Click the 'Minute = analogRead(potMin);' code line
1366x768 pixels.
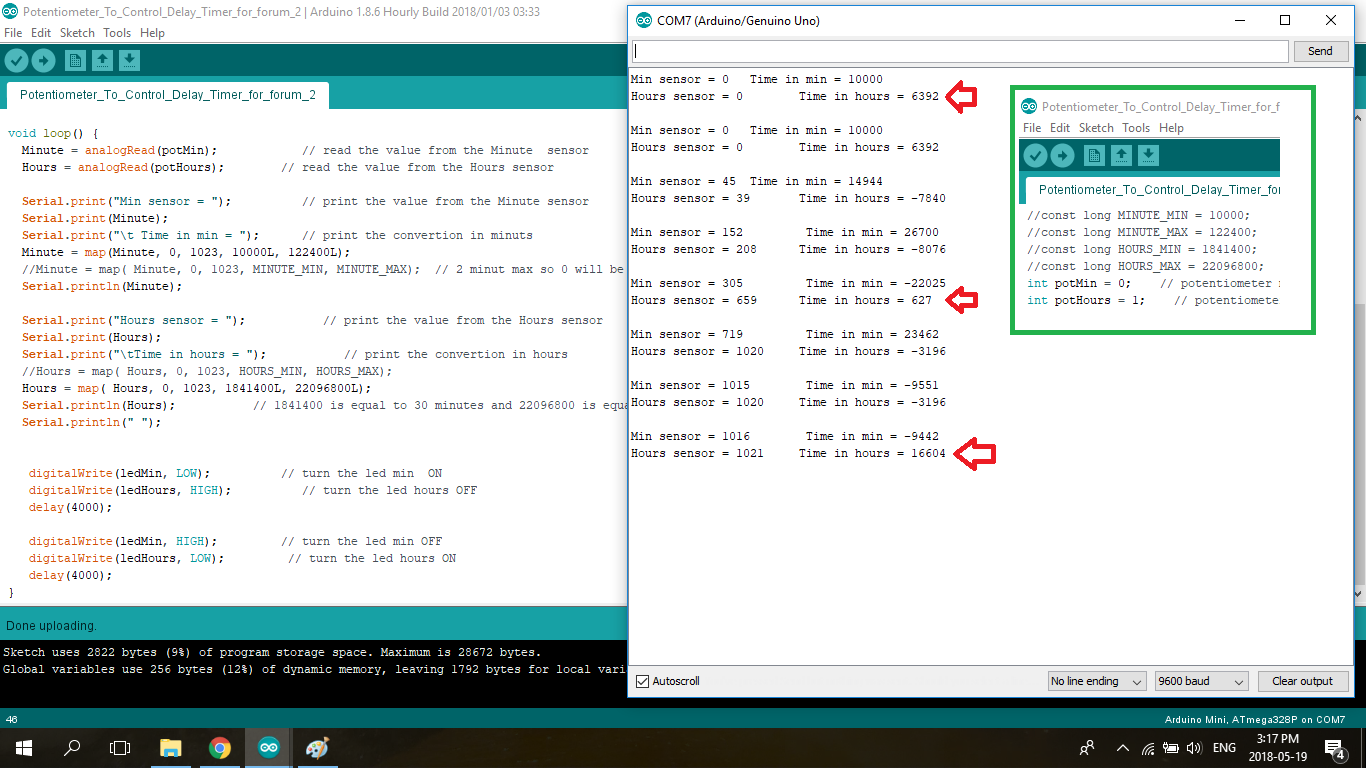[119, 150]
